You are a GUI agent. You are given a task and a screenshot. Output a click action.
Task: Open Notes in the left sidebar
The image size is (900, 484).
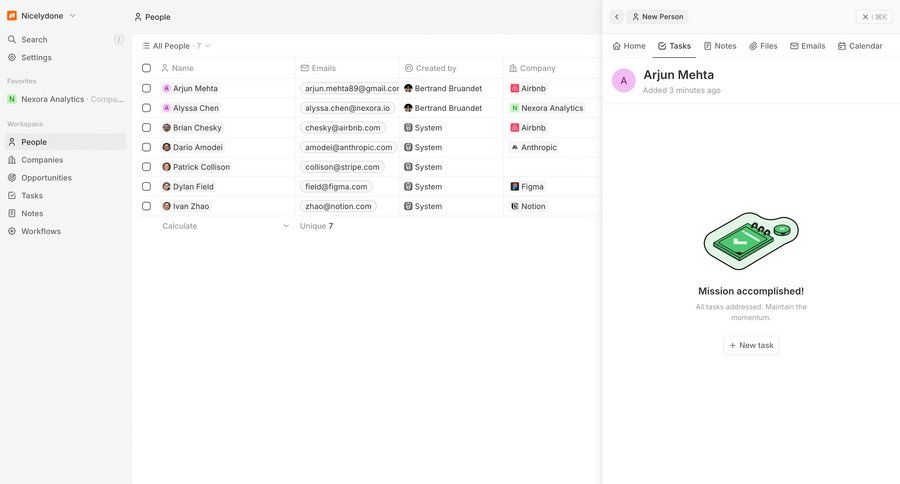pyautogui.click(x=65, y=213)
